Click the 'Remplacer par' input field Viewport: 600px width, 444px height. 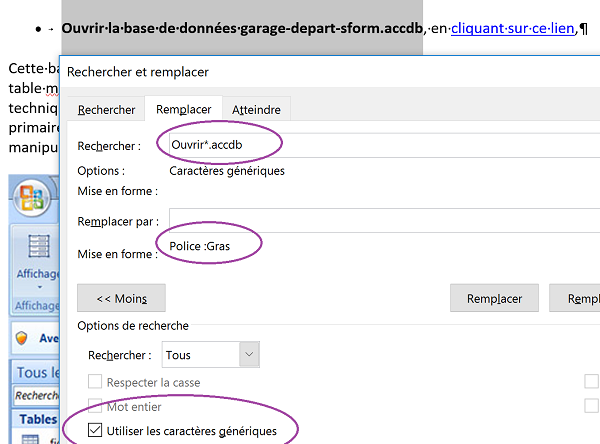pos(384,220)
